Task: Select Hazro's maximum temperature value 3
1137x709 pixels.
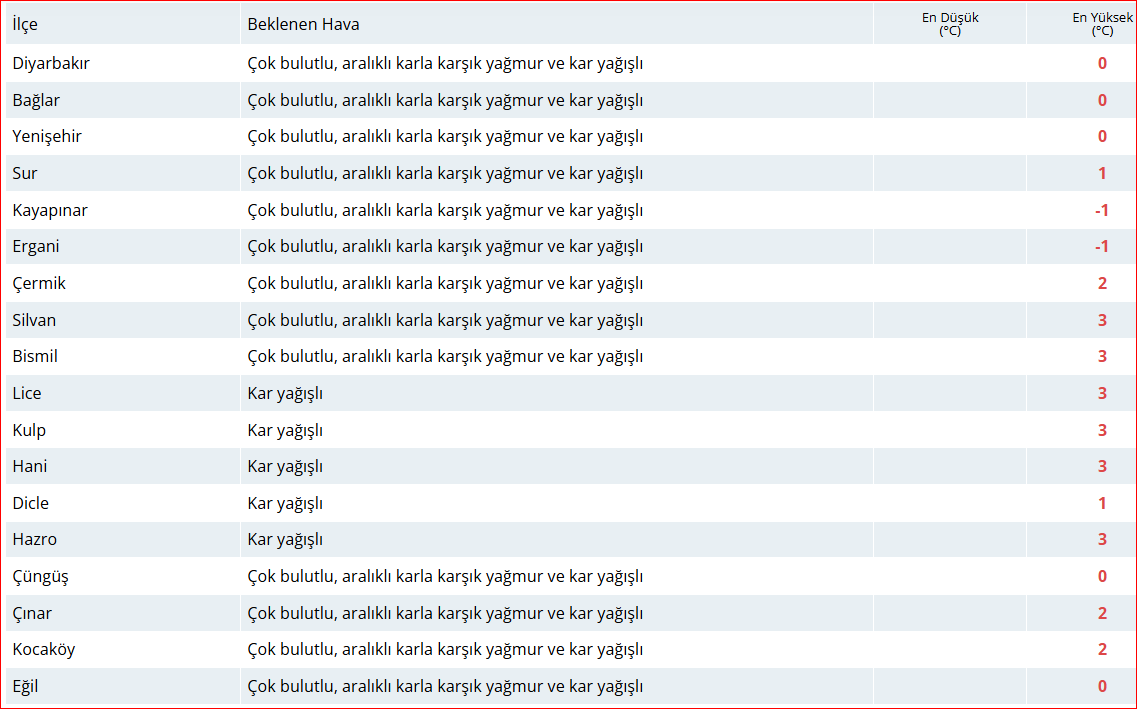Action: tap(1102, 539)
